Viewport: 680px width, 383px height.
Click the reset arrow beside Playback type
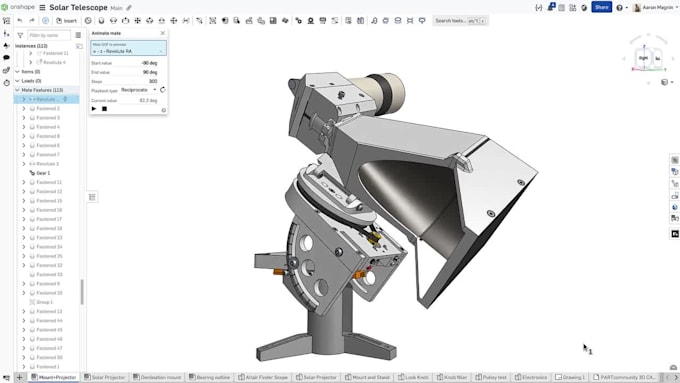[163, 90]
